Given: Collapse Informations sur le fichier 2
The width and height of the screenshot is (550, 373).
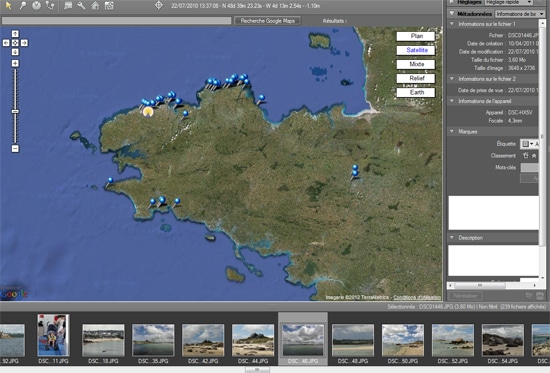Looking at the screenshot, I should [452, 79].
